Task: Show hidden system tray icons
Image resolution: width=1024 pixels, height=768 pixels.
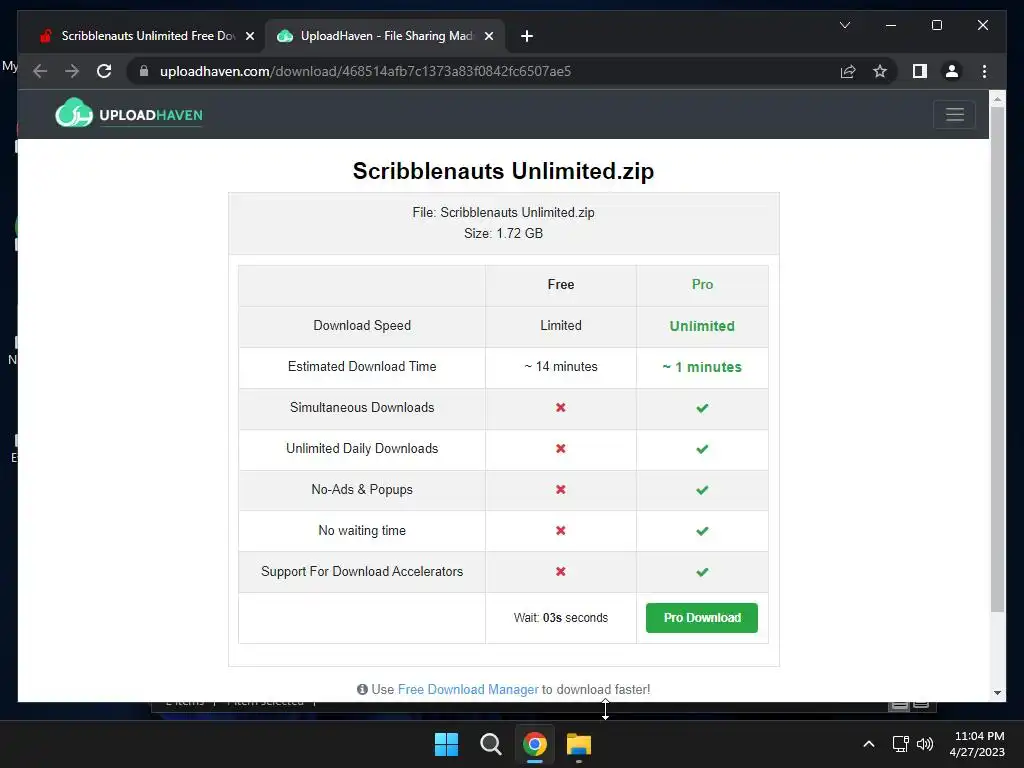Action: (869, 744)
